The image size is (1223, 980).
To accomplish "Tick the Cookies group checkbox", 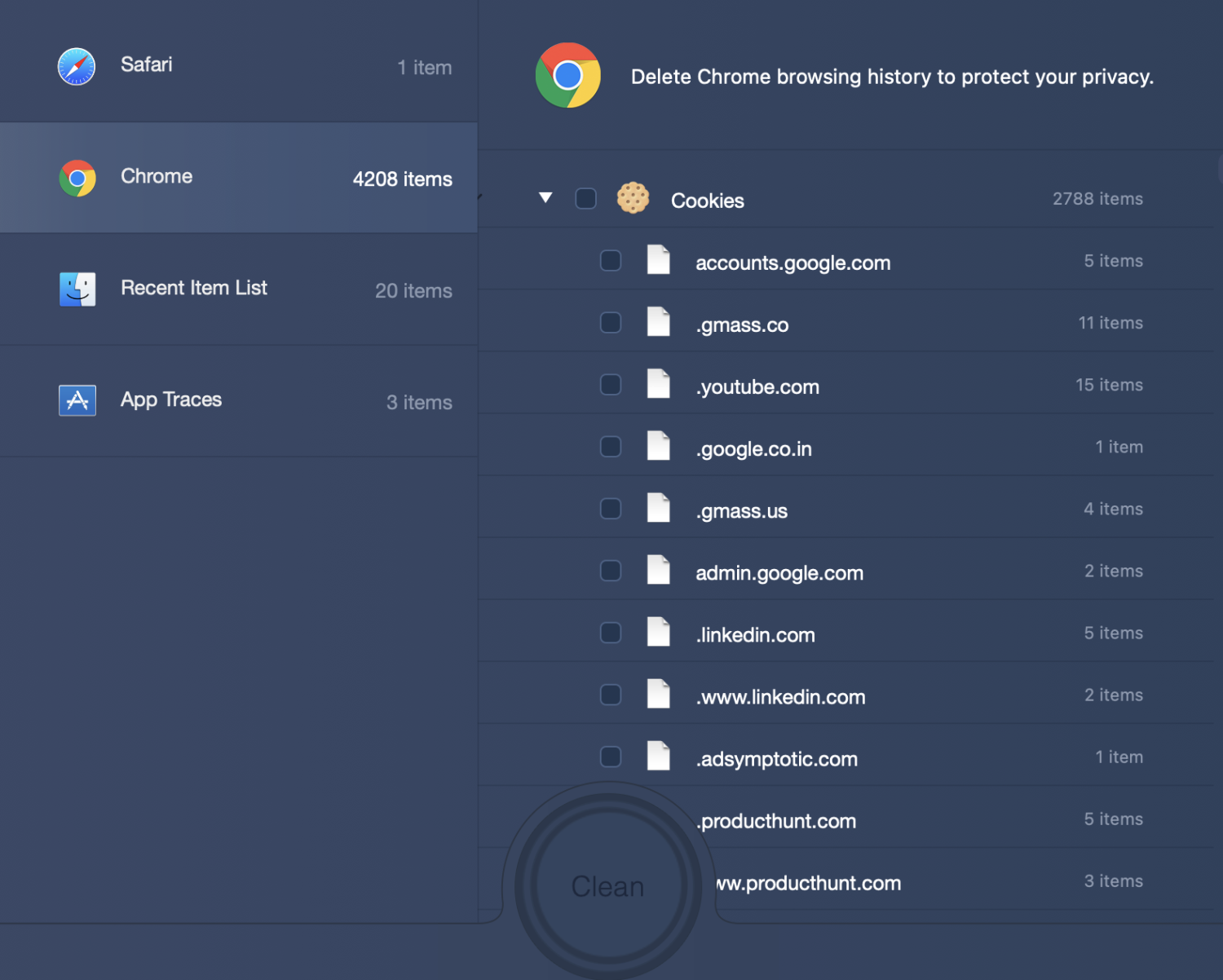I will (585, 199).
